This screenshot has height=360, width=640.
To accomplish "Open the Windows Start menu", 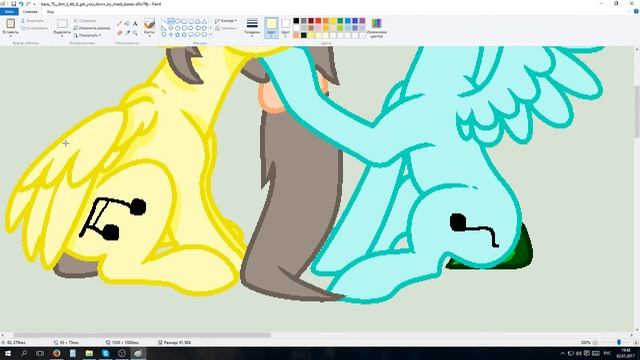I will 8,353.
